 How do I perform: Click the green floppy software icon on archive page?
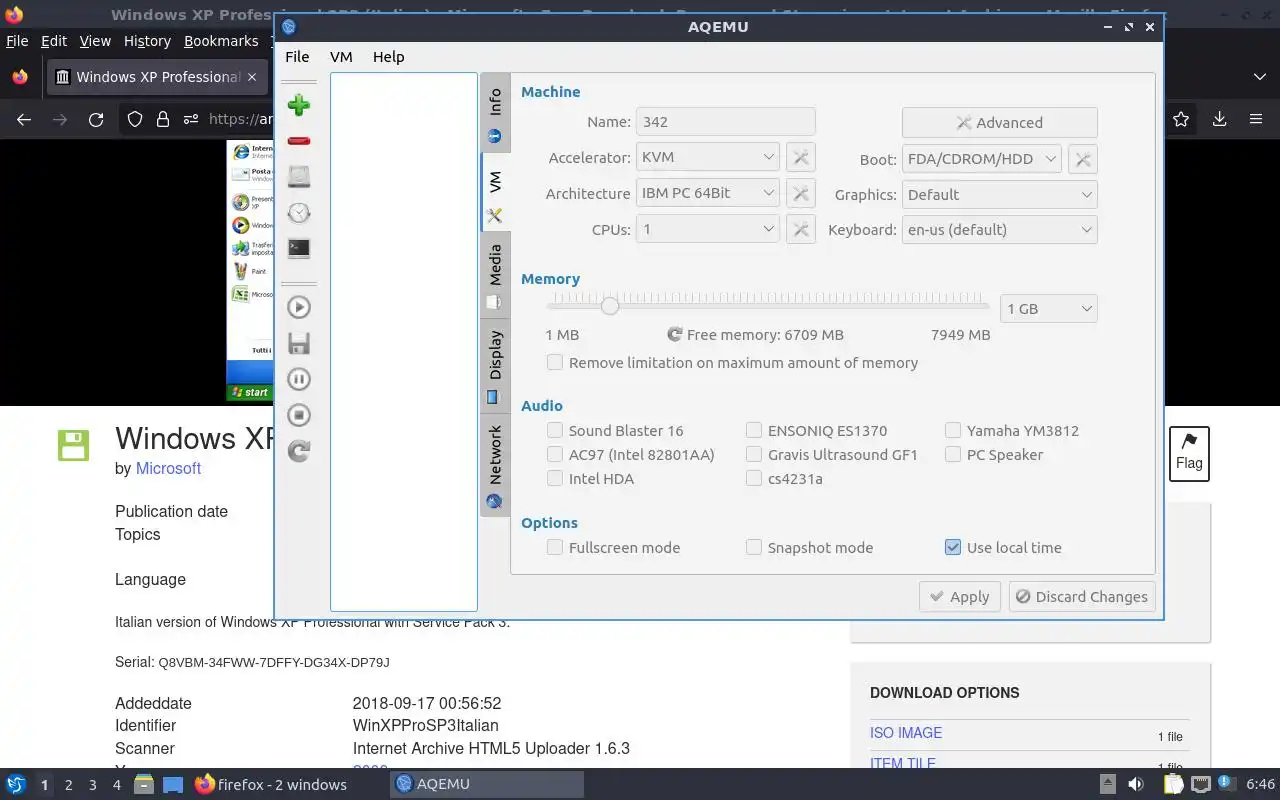pos(74,446)
